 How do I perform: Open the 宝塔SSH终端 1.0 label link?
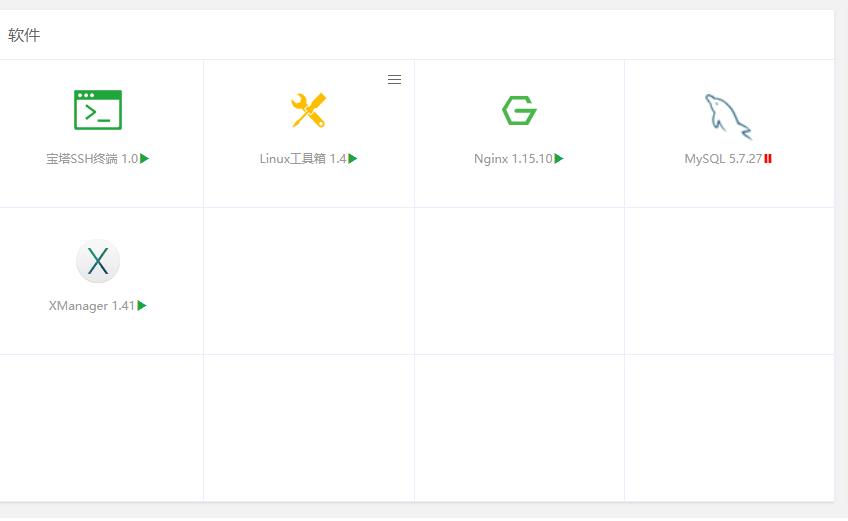tap(92, 159)
